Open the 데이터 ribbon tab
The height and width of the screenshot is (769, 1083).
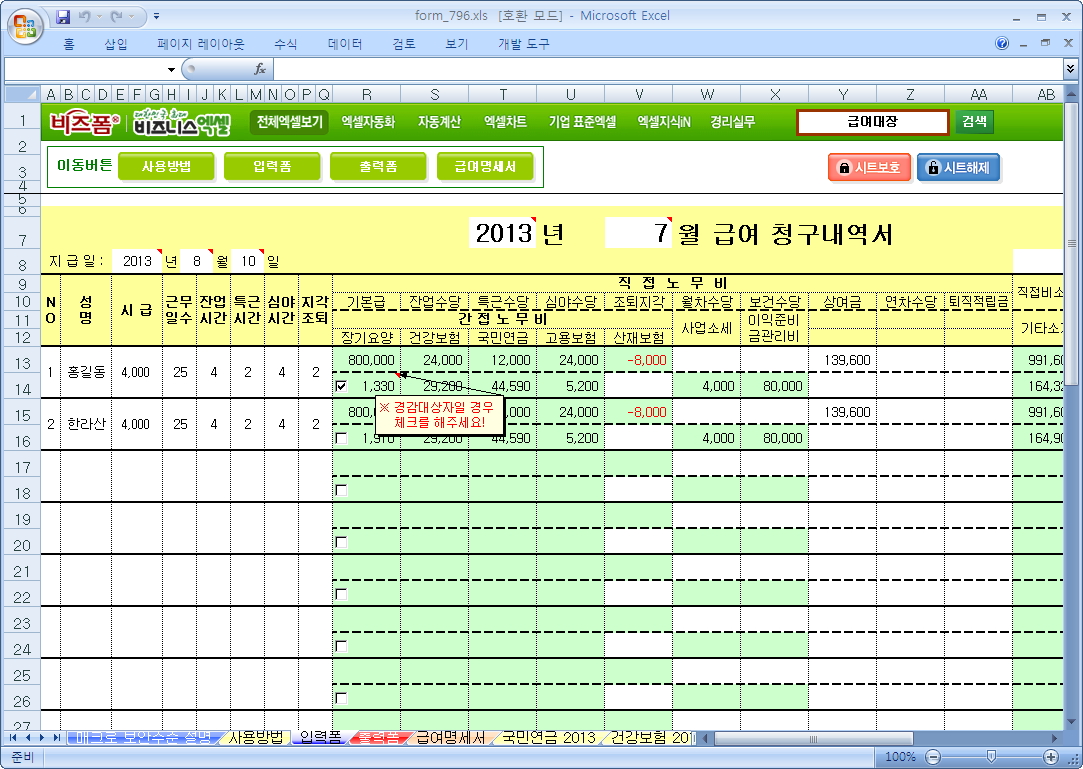coord(345,44)
